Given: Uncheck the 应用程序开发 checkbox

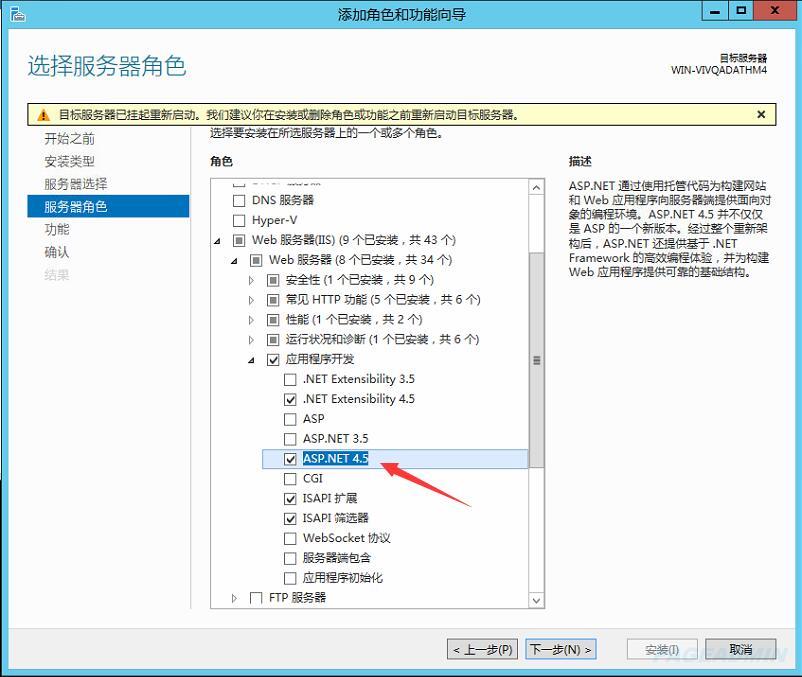Looking at the screenshot, I should coord(273,360).
